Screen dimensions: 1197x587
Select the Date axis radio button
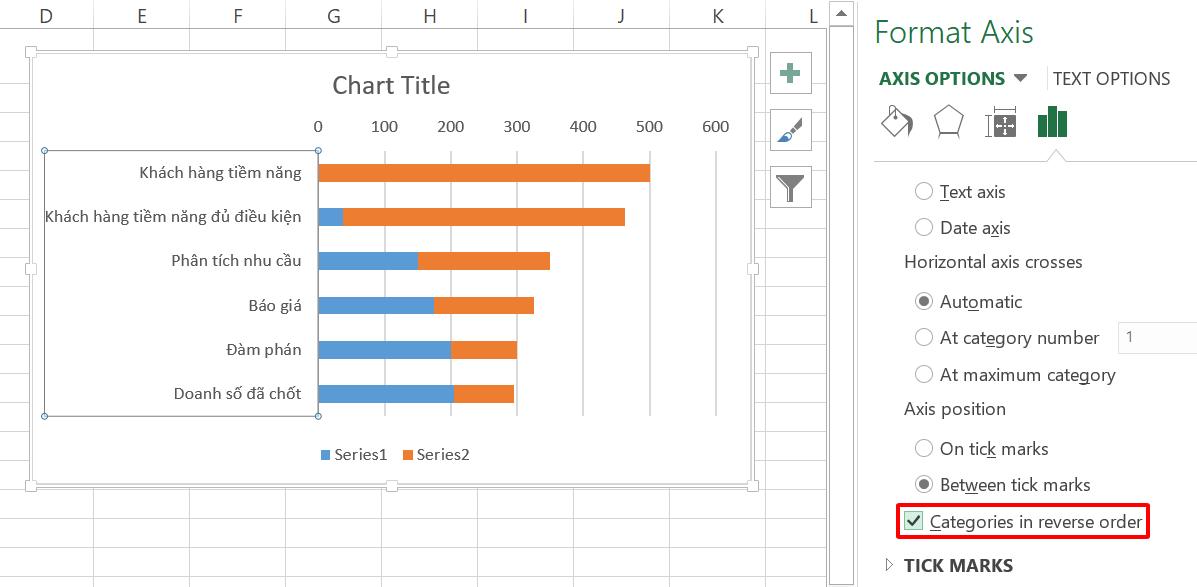coord(923,227)
